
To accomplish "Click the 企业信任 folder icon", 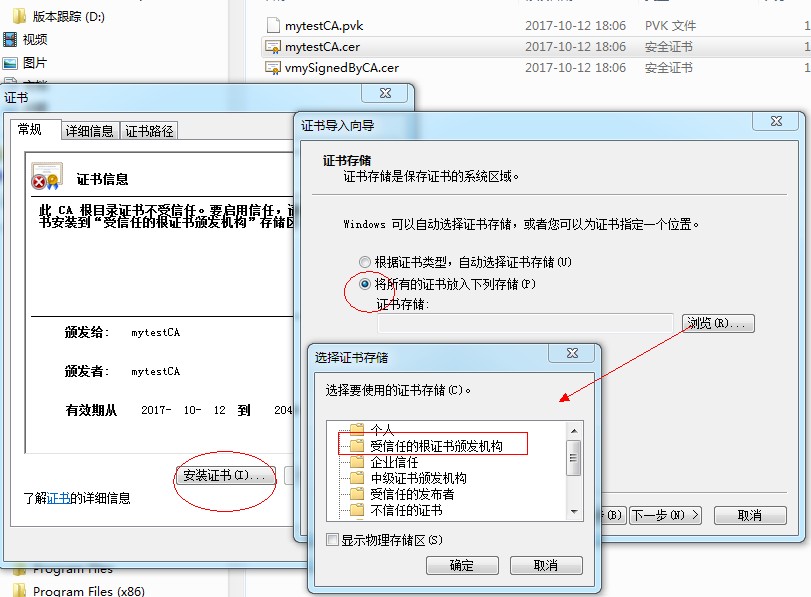I will [x=357, y=461].
